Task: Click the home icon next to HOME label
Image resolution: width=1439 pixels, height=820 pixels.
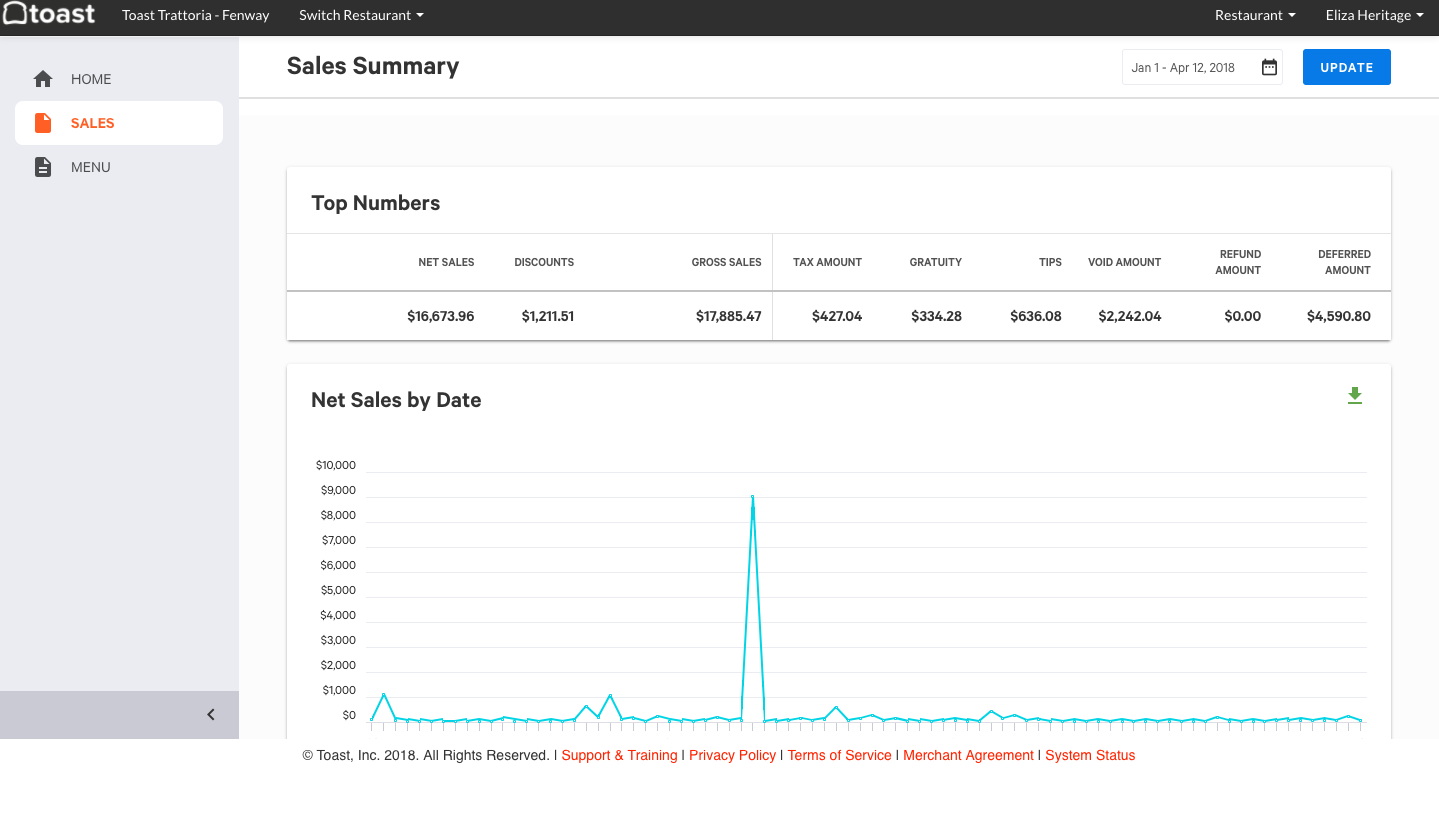Action: [43, 78]
